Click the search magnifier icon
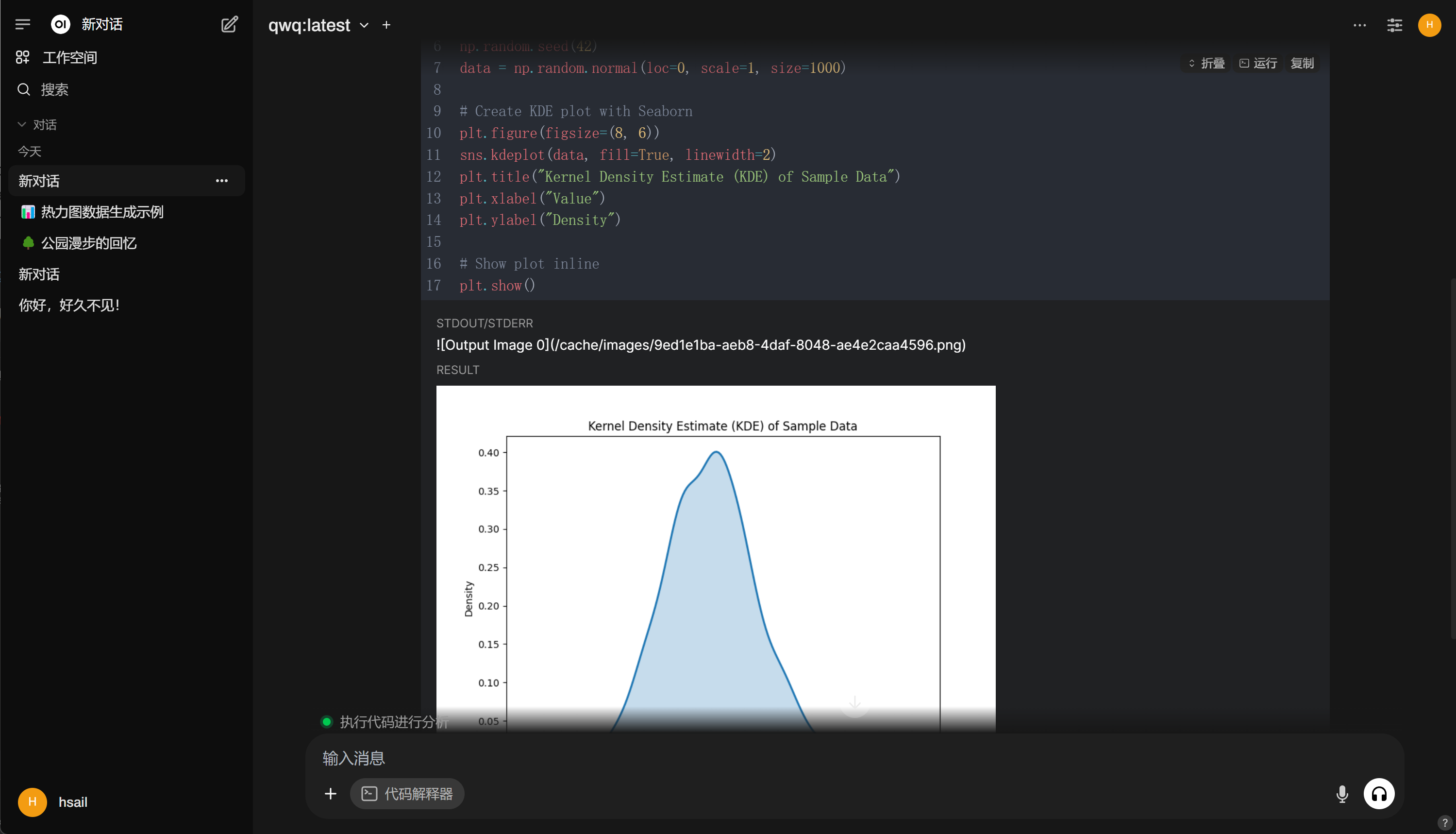1456x834 pixels. point(23,89)
